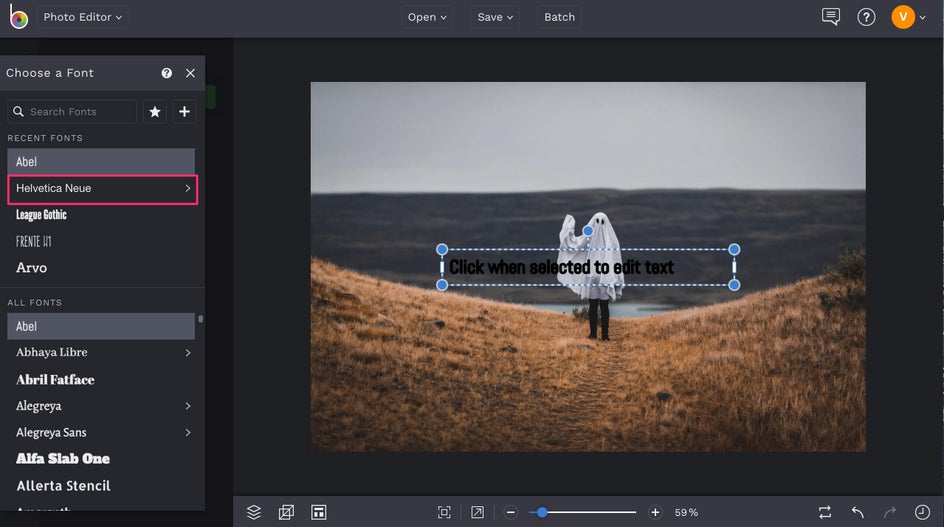944x527 pixels.
Task: Expand Helvetica Neue font variants chevron
Action: point(188,189)
